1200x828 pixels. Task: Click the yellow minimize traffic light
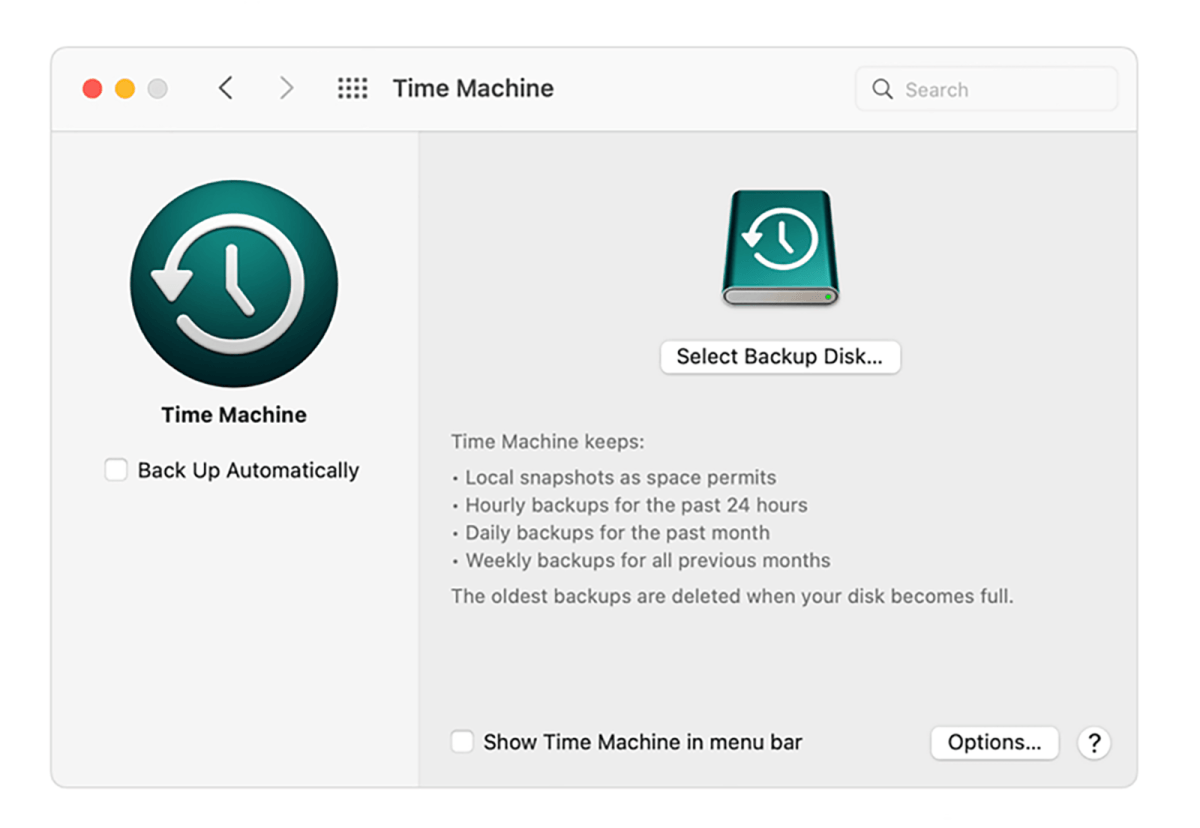click(124, 88)
